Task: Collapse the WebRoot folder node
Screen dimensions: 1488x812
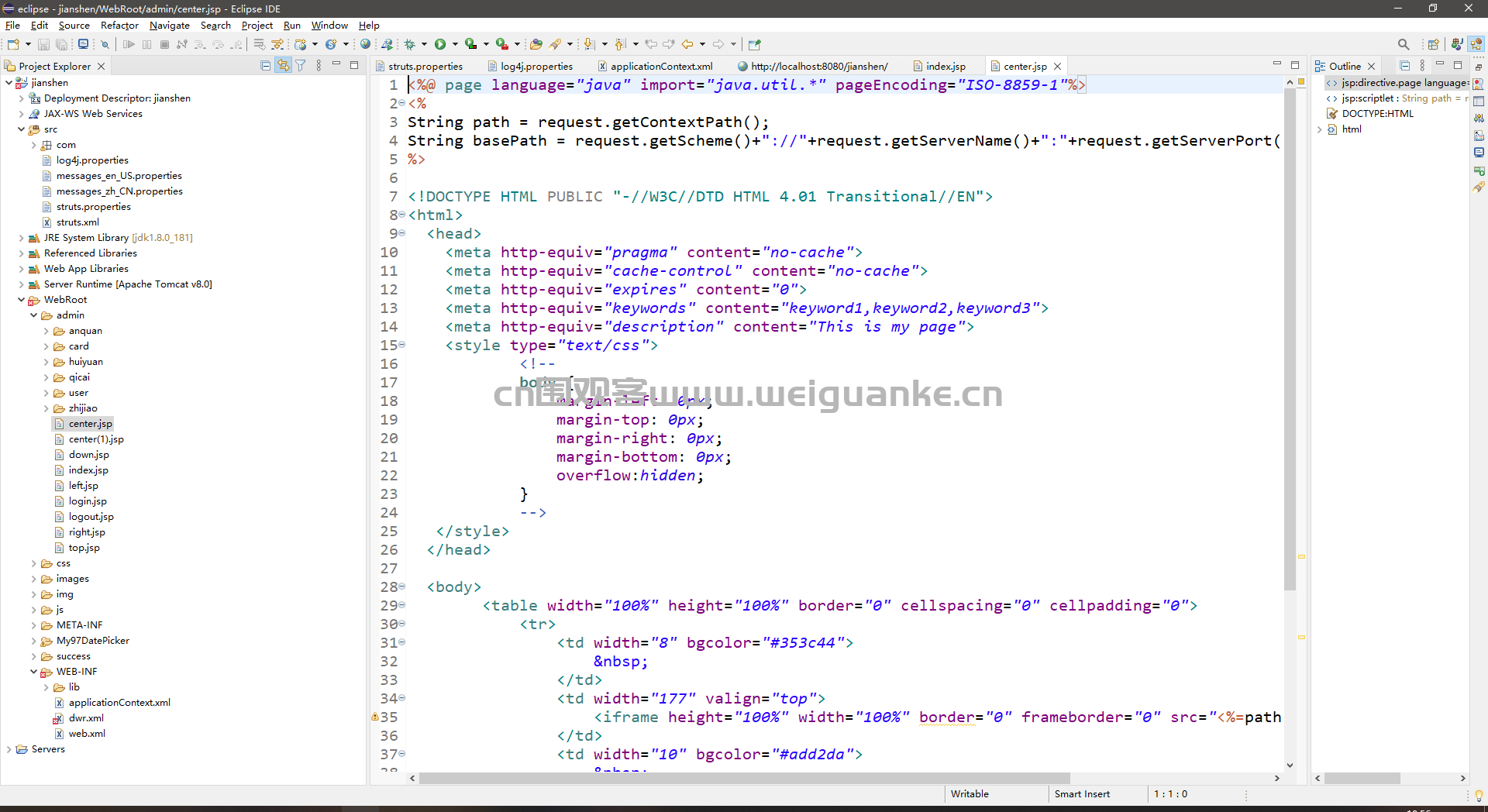Action: (21, 300)
